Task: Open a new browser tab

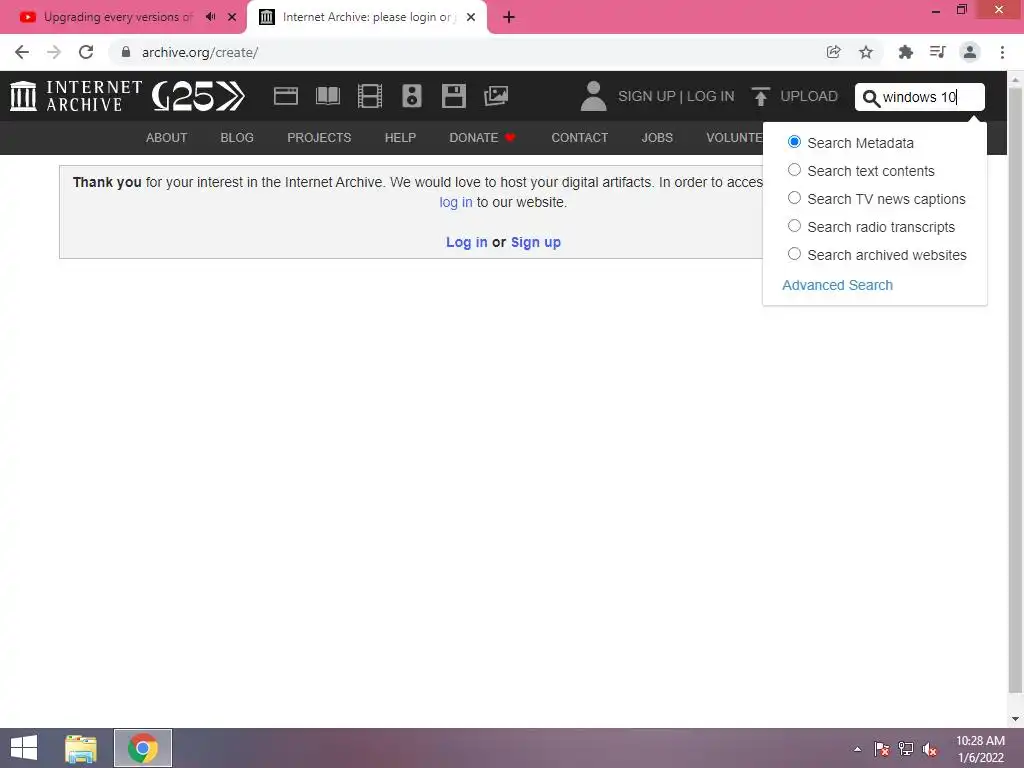Action: 509,18
